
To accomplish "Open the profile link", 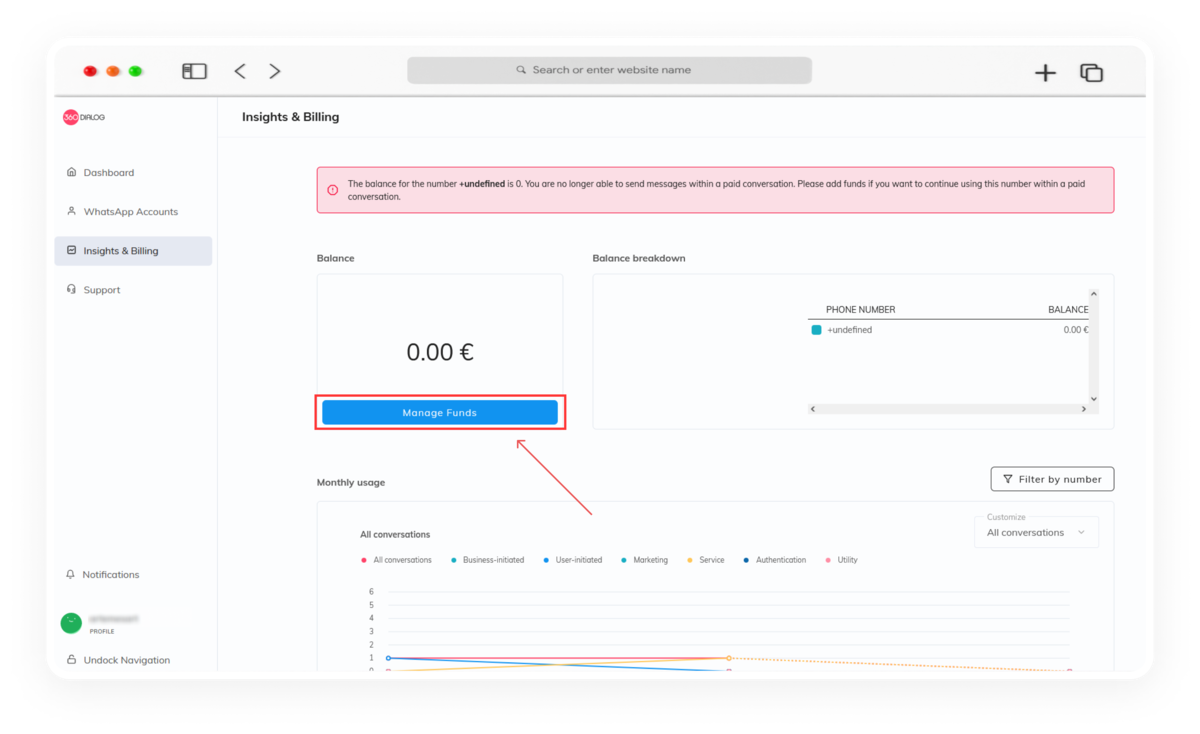I will tap(102, 631).
